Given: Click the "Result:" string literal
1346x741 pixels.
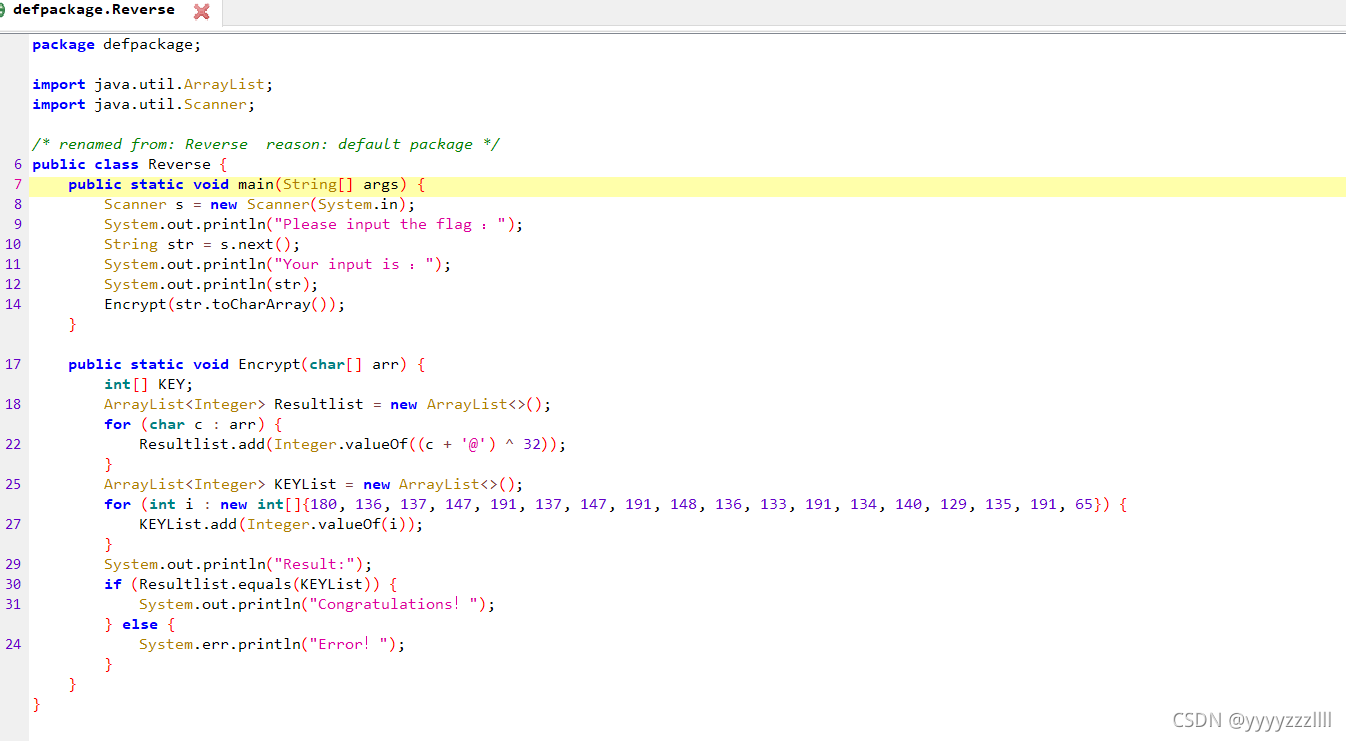Looking at the screenshot, I should click(314, 564).
